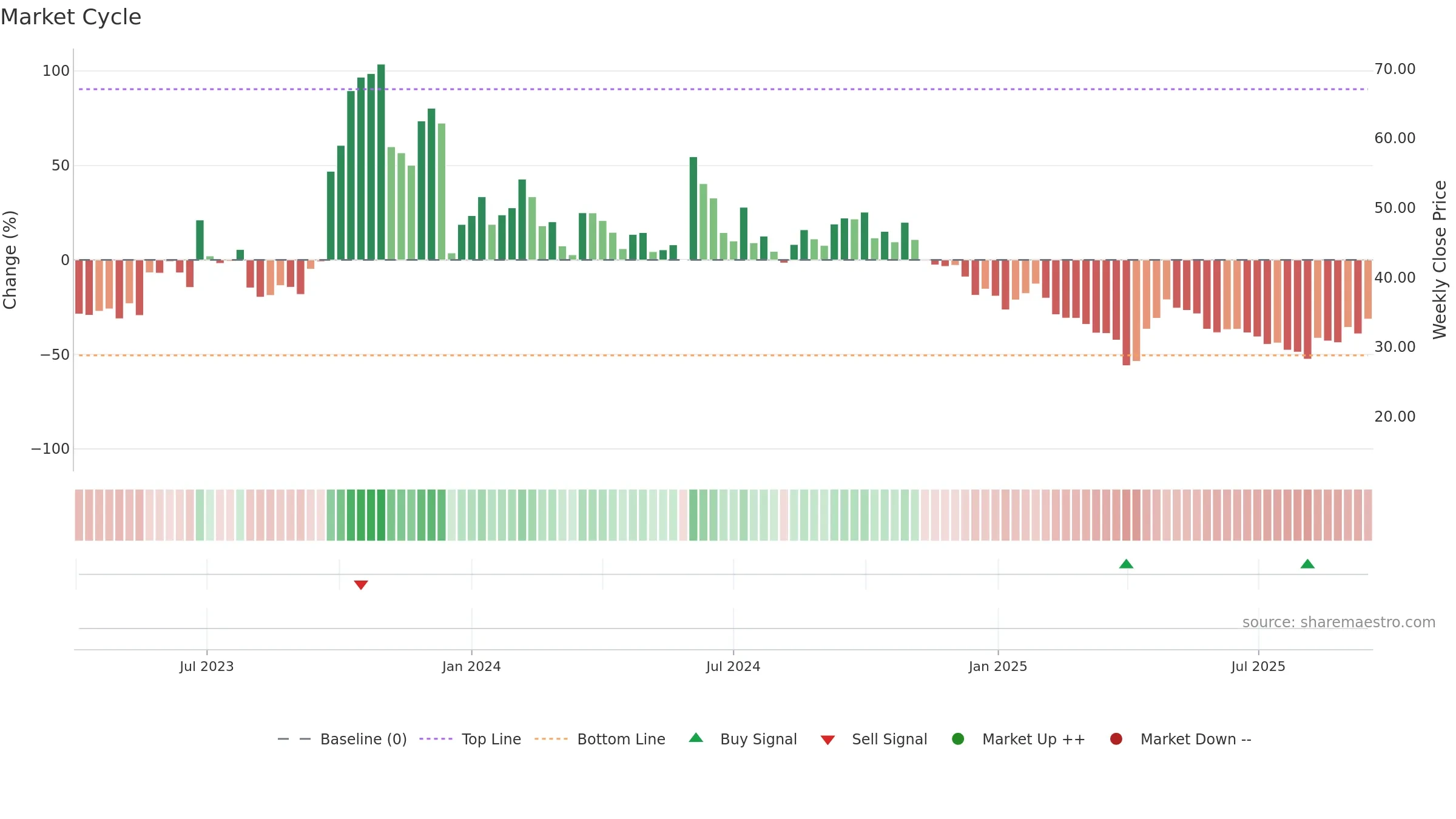
Task: Toggle the Sell Signal legend label
Action: tap(889, 739)
